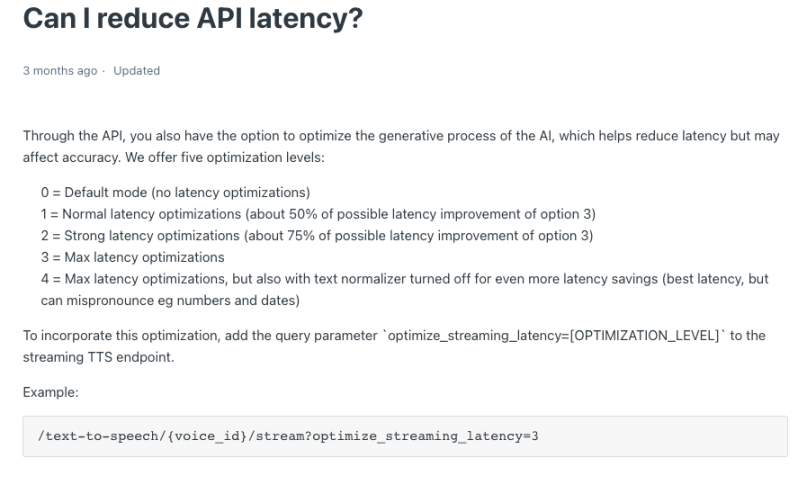Click "/text-to-speech" in the code example
798x485 pixels.
coord(82,437)
